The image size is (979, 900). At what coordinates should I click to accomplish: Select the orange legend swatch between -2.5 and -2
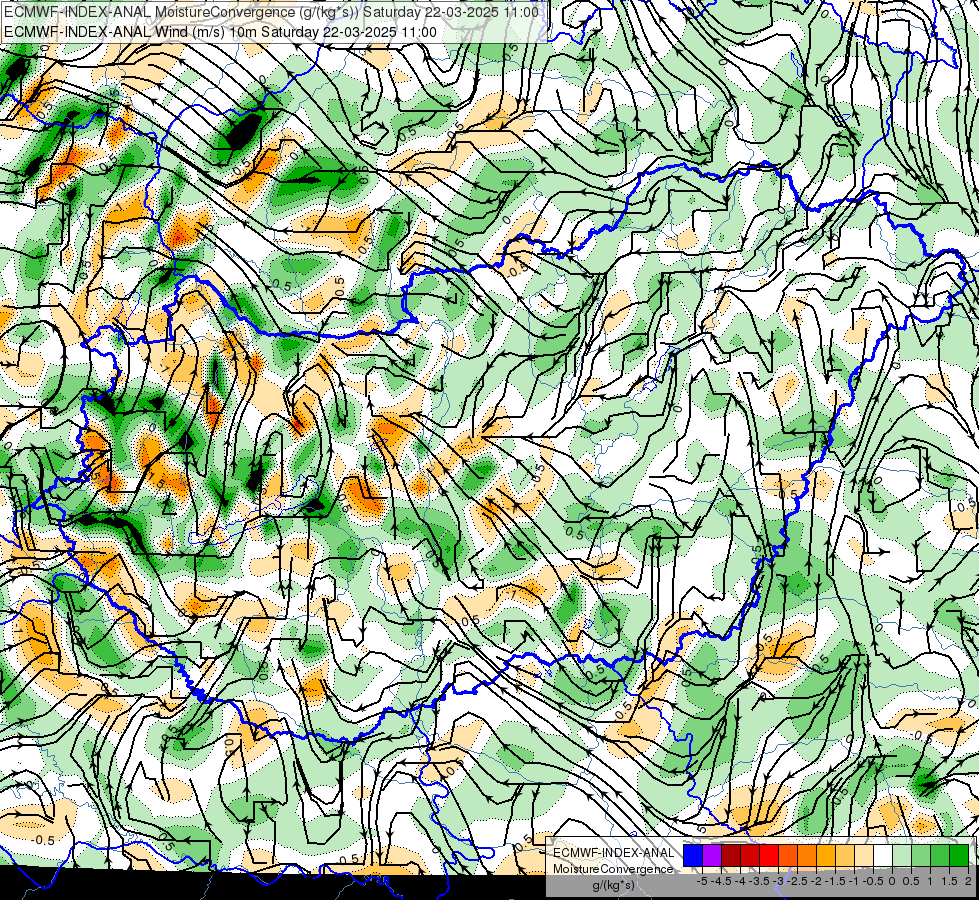[x=807, y=856]
